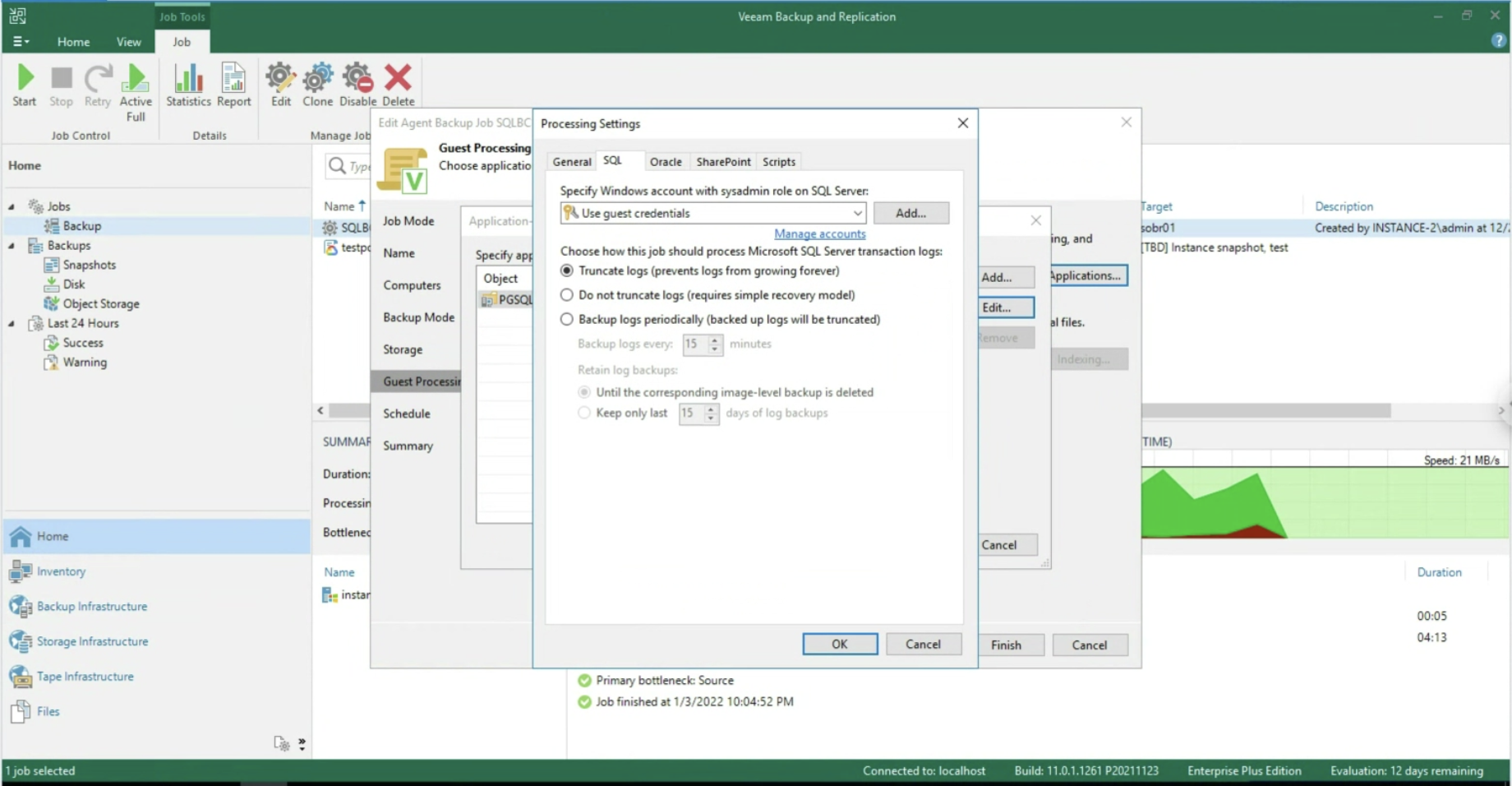The image size is (1512, 786).
Task: Click Cancel in Edit Agent Backup Job wizard
Action: click(1090, 645)
